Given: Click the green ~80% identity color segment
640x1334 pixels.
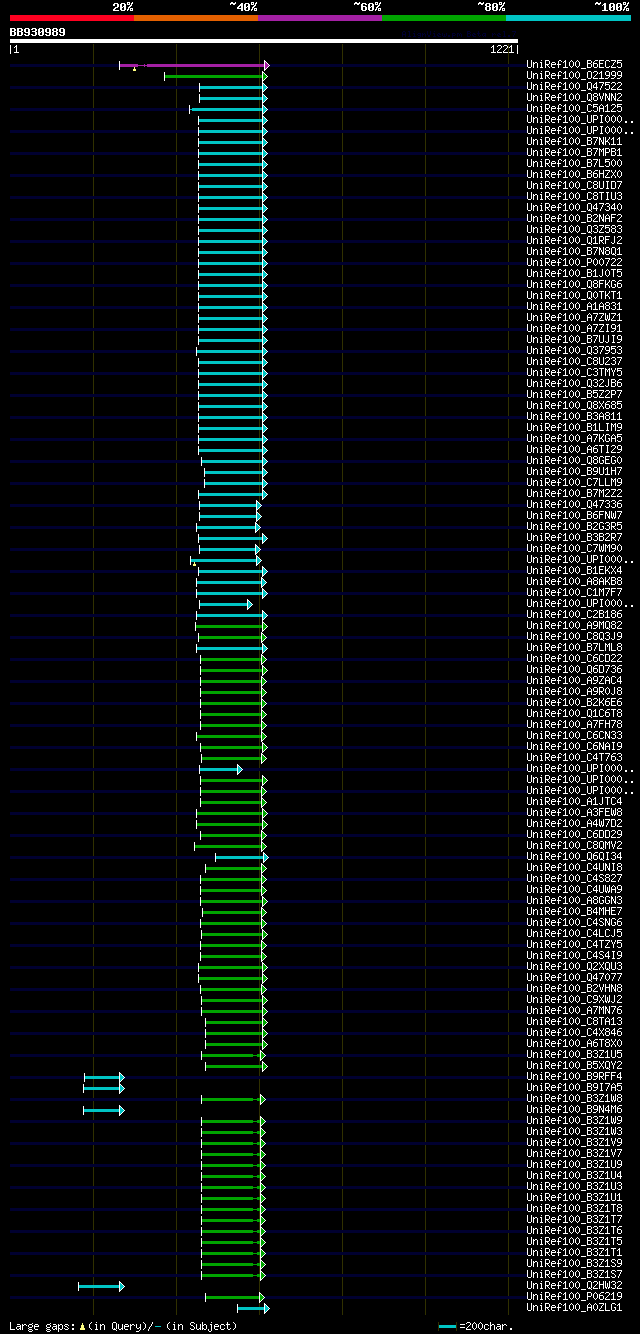Looking at the screenshot, I should [443, 18].
